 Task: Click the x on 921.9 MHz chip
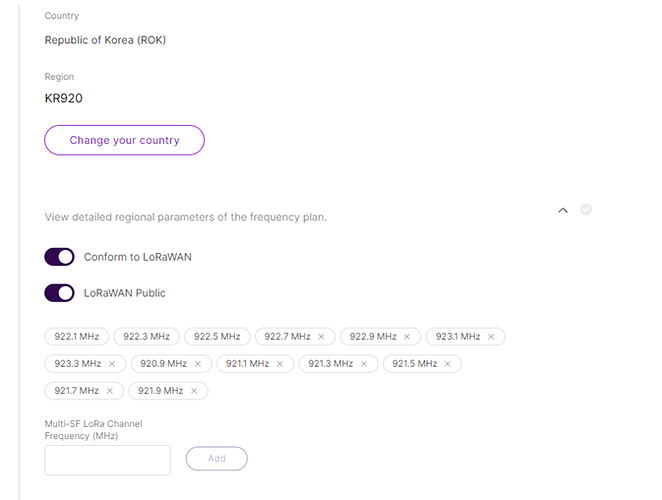click(194, 391)
